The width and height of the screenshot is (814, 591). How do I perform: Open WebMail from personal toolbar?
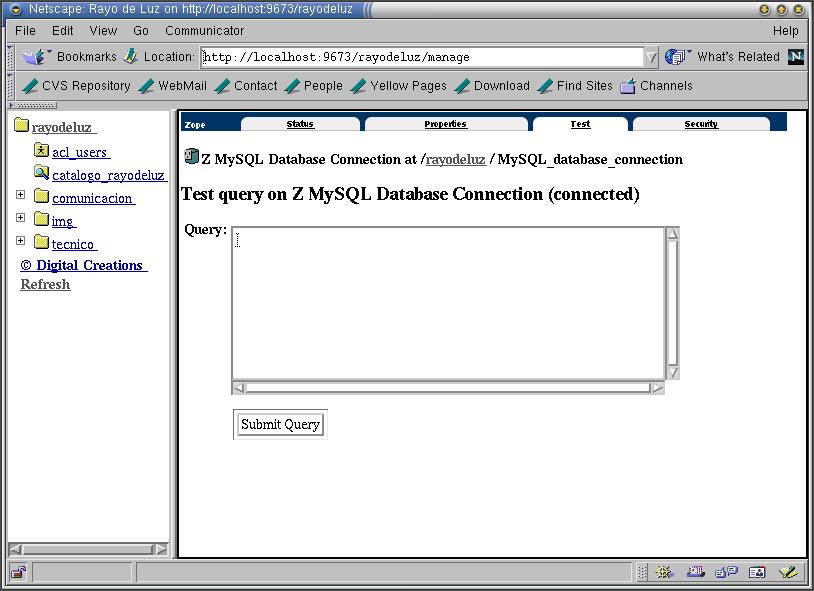point(173,86)
